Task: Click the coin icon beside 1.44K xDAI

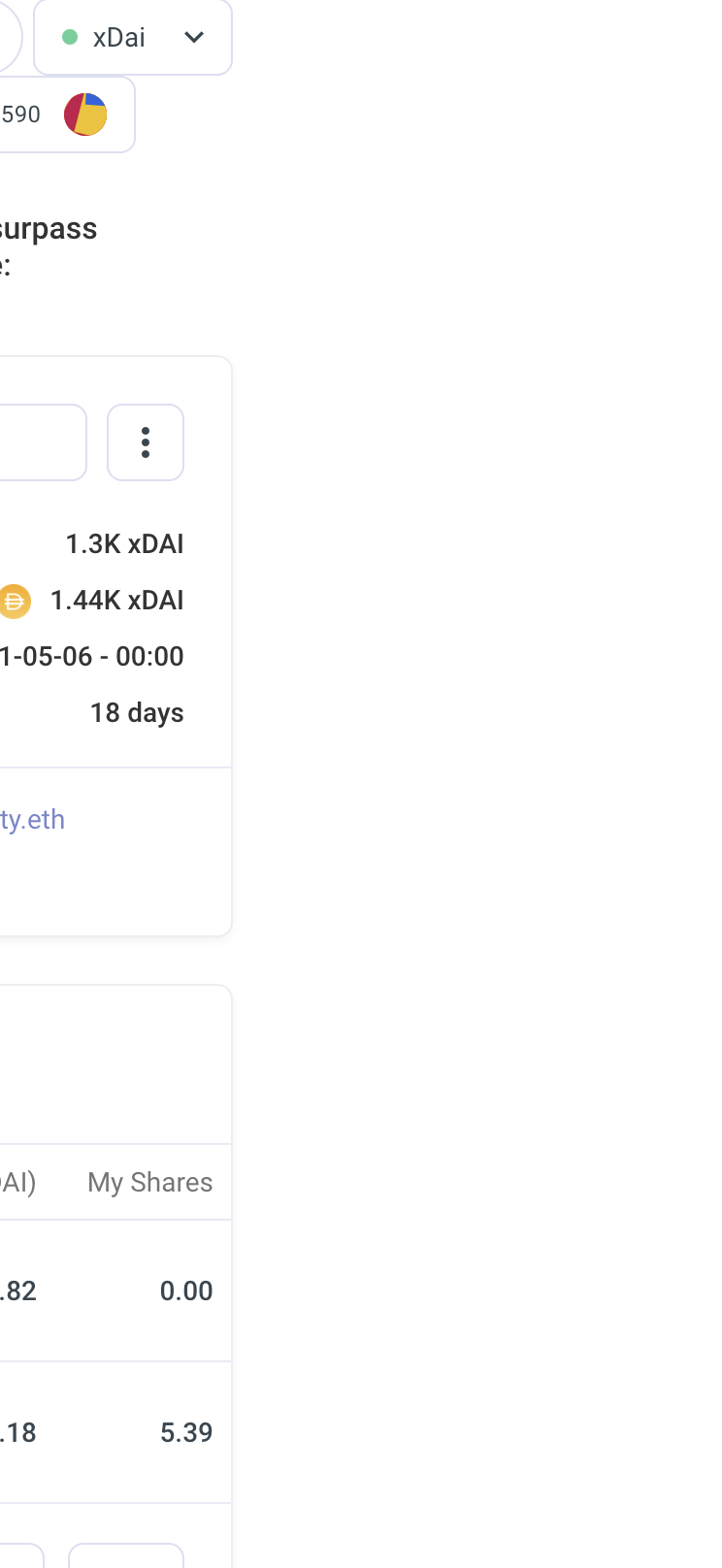Action: tap(14, 601)
